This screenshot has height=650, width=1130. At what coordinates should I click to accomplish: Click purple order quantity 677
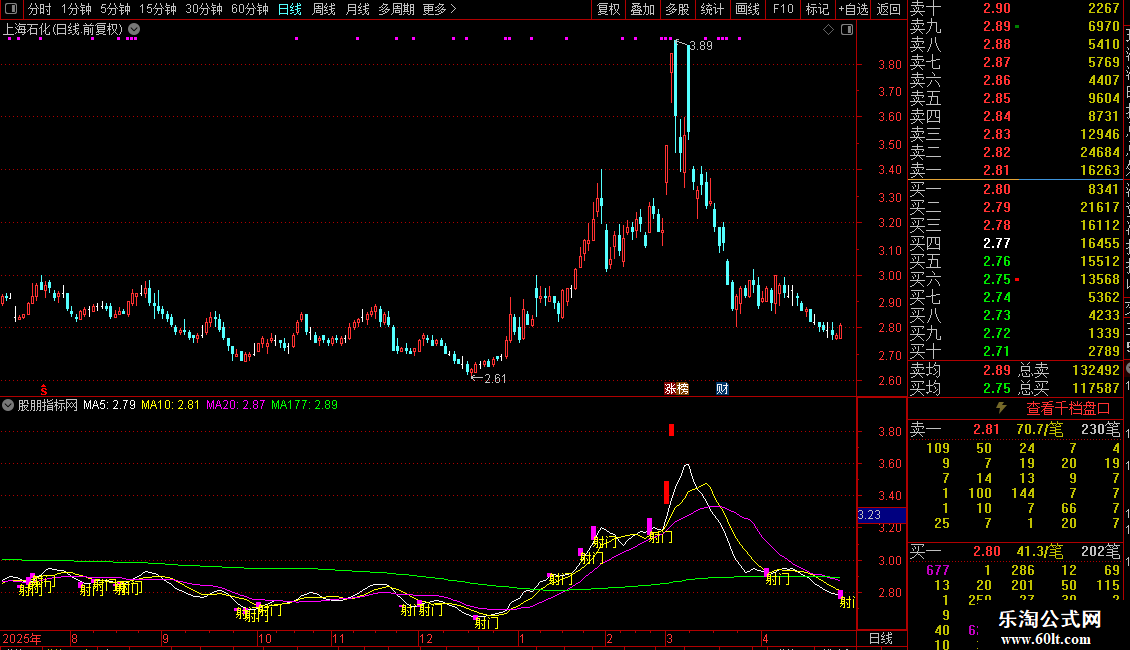938,570
